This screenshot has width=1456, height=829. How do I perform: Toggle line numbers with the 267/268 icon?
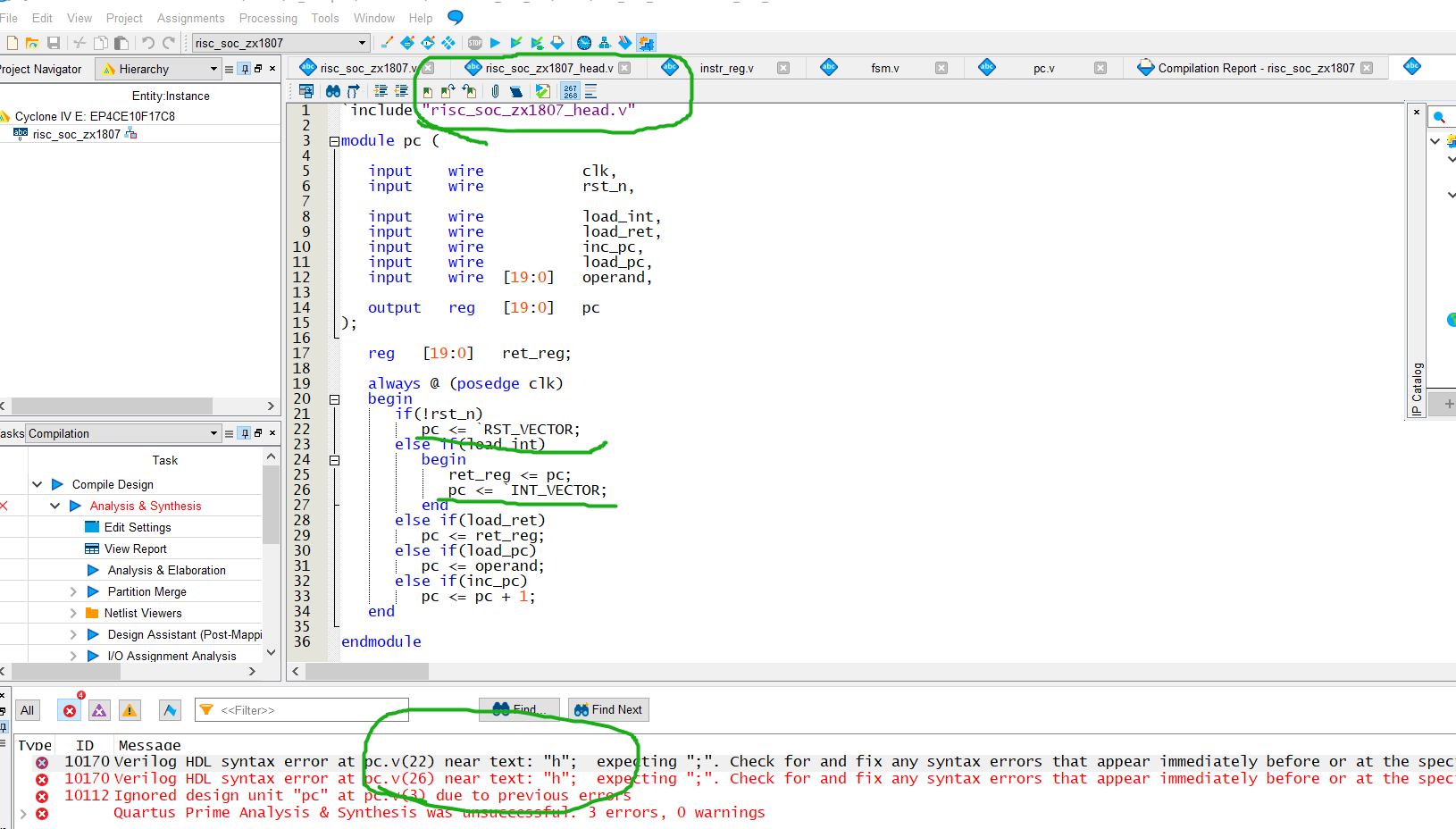coord(570,90)
